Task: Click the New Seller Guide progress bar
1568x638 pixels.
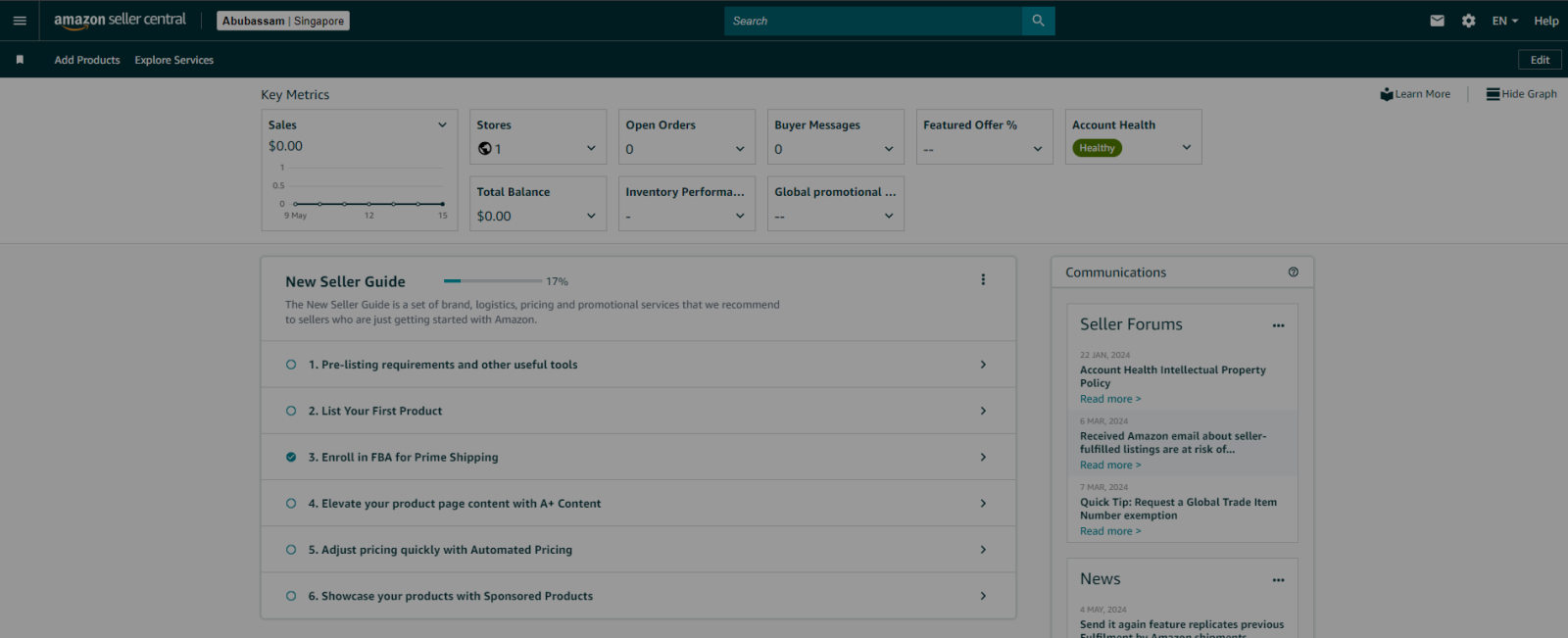Action: (x=492, y=281)
